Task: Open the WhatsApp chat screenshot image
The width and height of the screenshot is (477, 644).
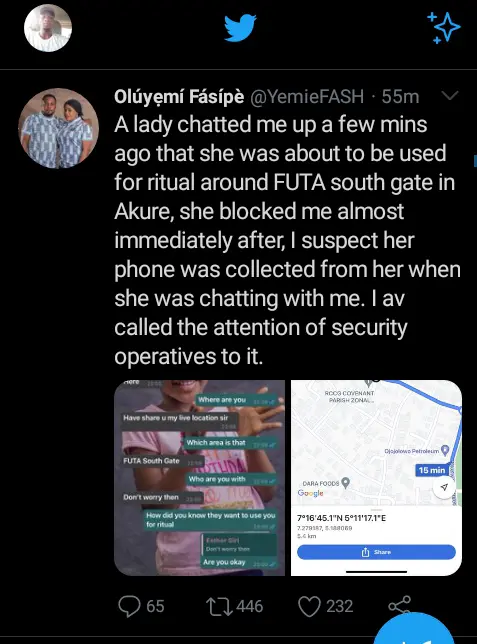Action: coord(199,478)
